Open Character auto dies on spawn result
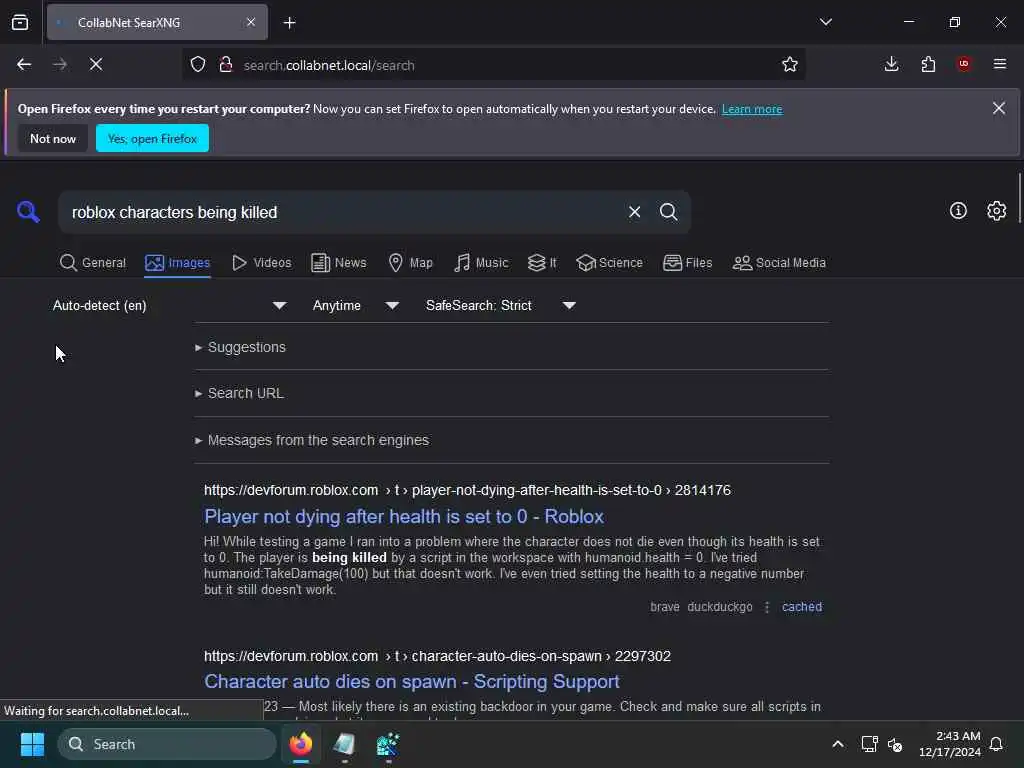The image size is (1024, 768). pos(411,681)
